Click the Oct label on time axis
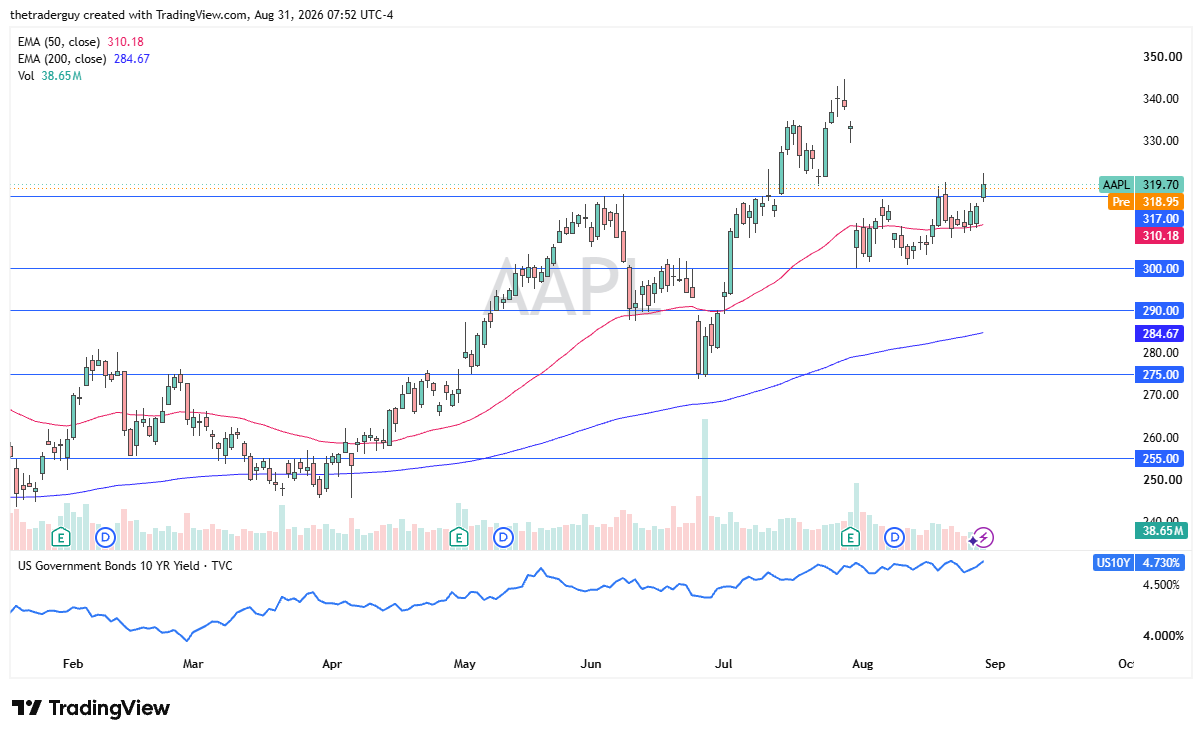Viewport: 1202px width, 738px height. click(1126, 663)
